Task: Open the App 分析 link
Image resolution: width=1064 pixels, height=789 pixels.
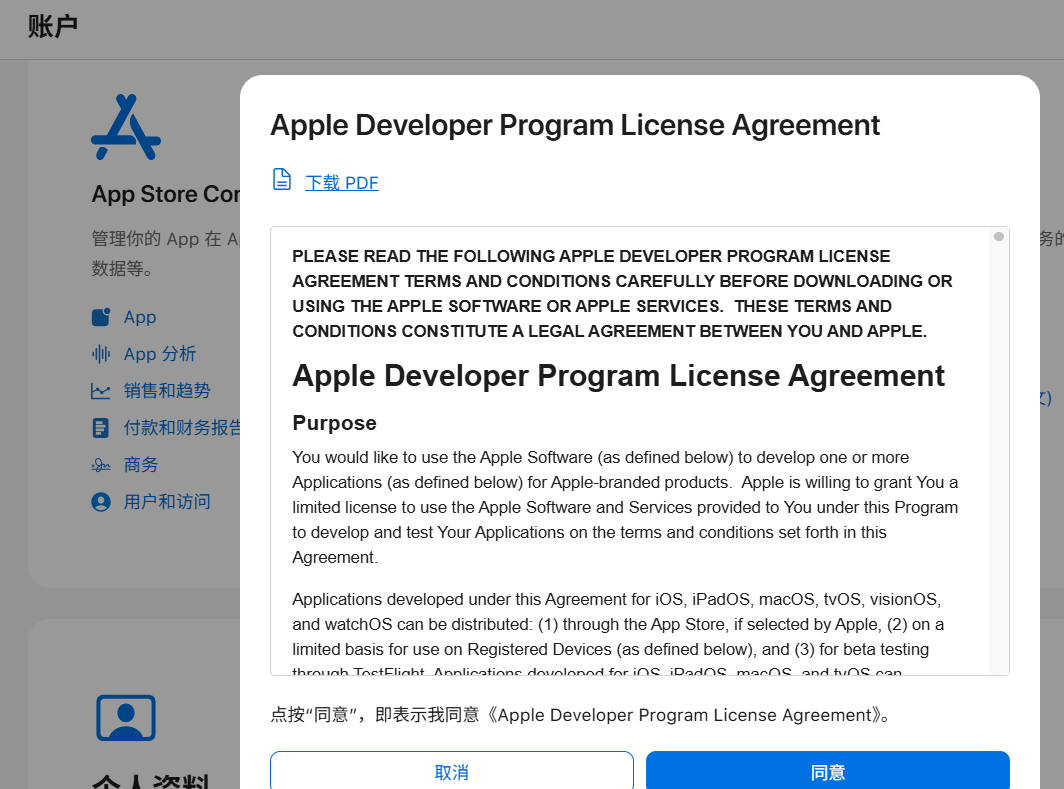Action: point(159,353)
